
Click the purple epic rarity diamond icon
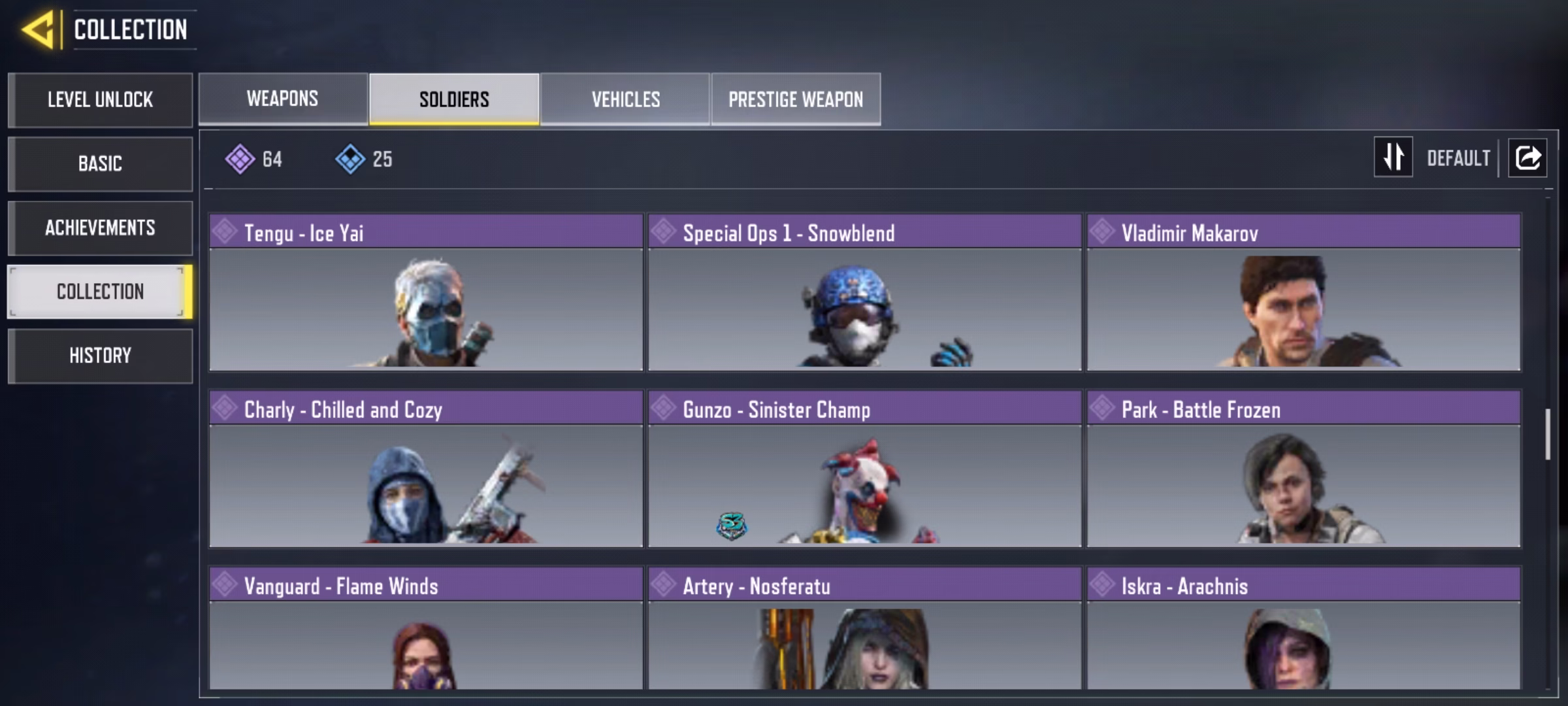[x=240, y=159]
